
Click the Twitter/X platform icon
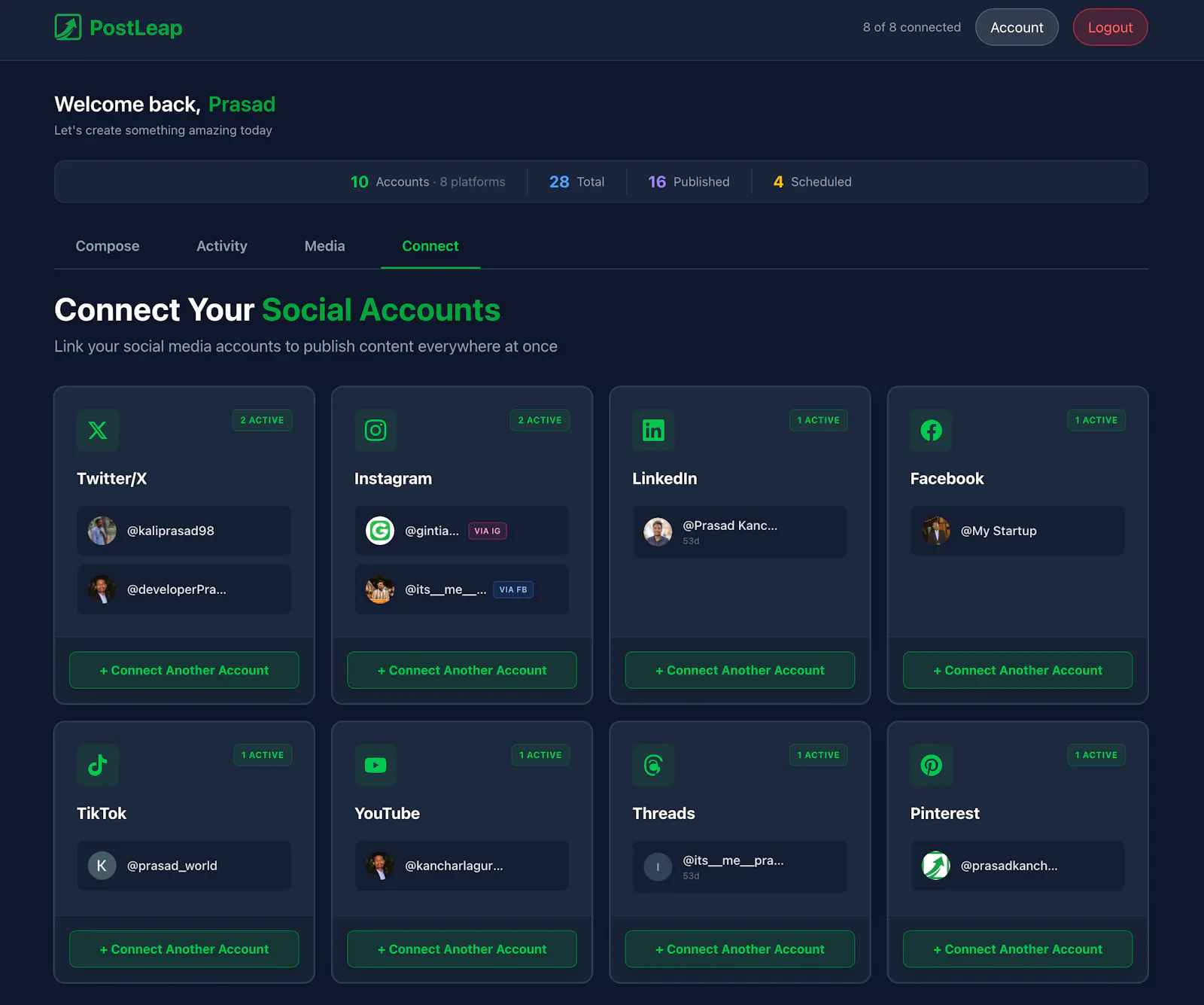pos(98,430)
